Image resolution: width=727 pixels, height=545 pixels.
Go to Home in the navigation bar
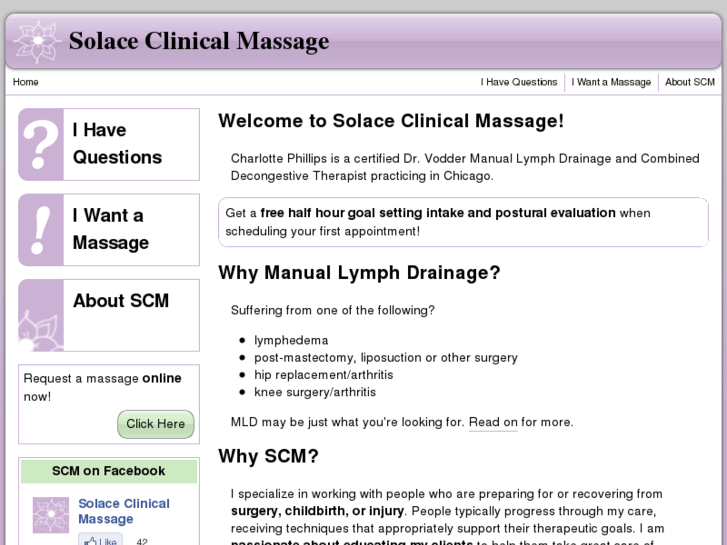click(26, 82)
